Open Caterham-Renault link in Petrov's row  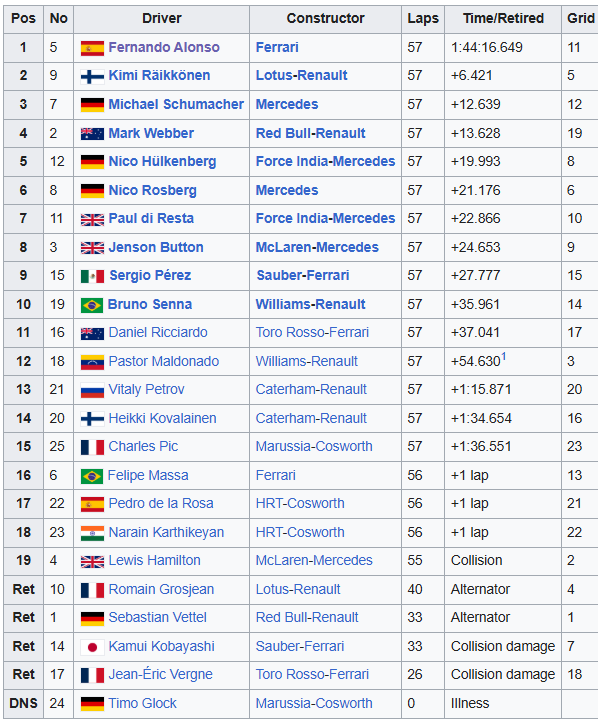(x=311, y=389)
